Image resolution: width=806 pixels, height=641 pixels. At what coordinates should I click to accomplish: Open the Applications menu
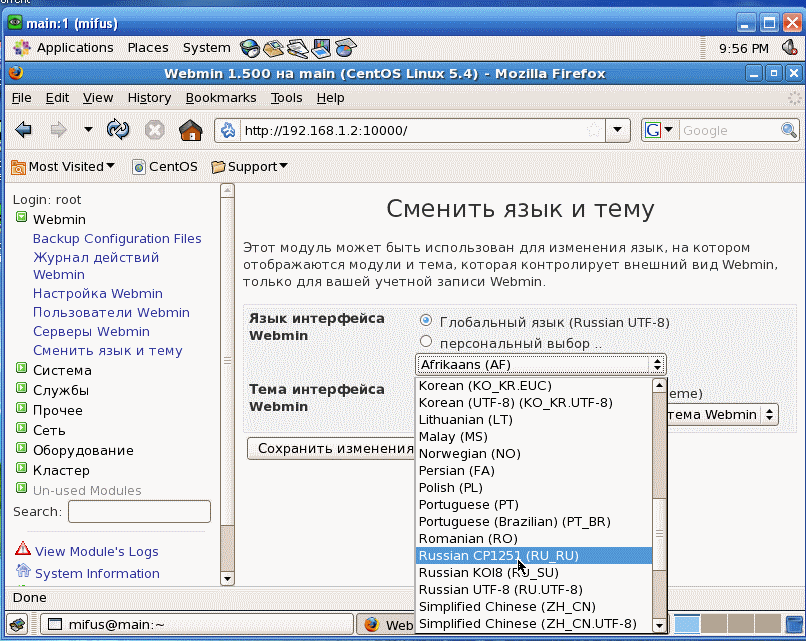point(75,48)
